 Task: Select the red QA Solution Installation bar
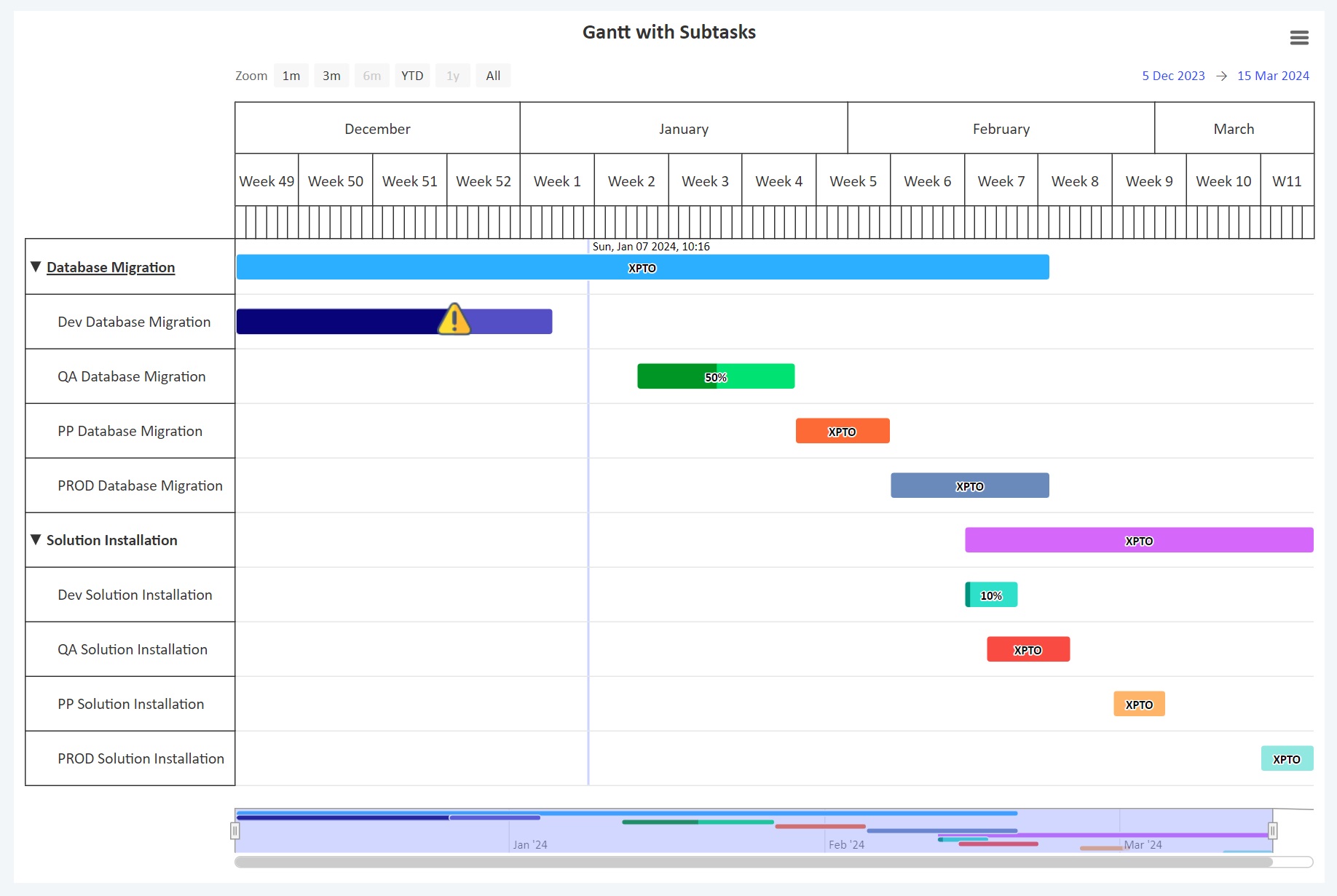(x=1028, y=649)
